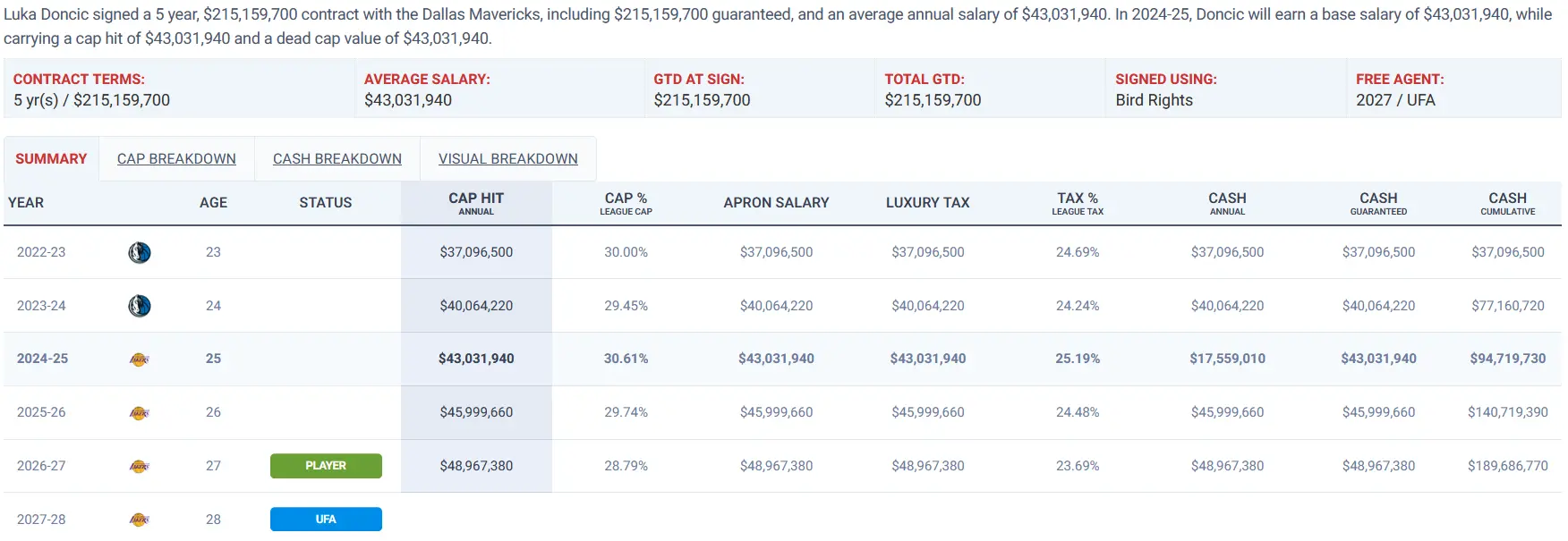Click the 24.69% tax percentage value
Image resolution: width=1568 pixels, height=541 pixels.
(1078, 252)
